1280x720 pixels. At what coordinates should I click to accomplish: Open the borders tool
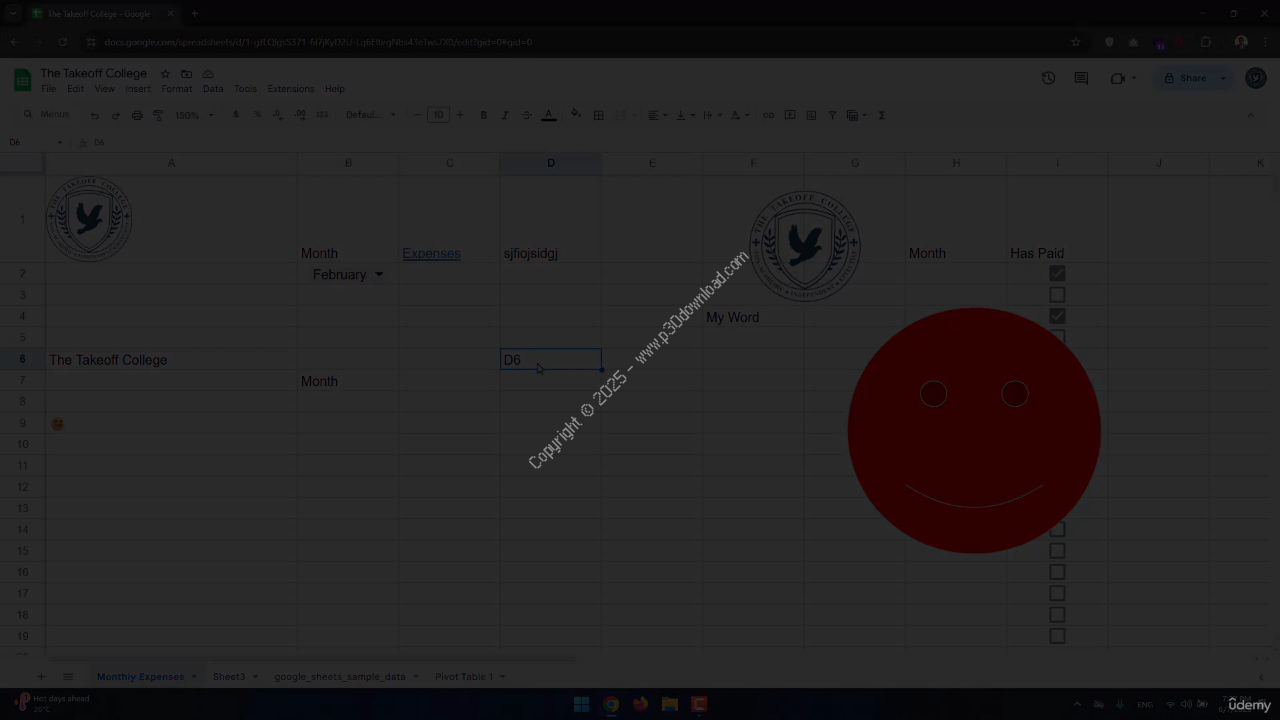click(x=598, y=115)
